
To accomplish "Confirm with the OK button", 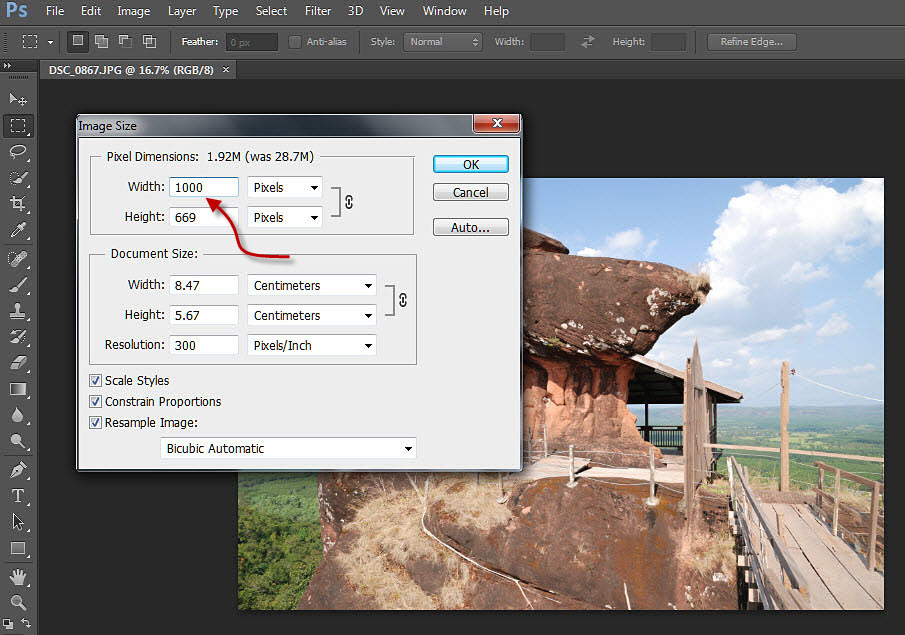I will 471,165.
